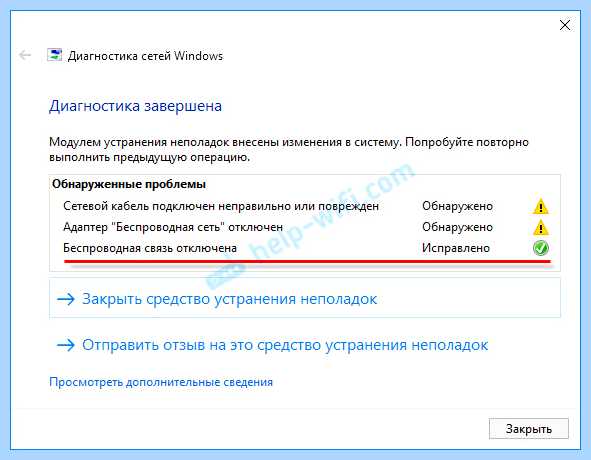591x460 pixels.
Task: Click the green check icon beside "Исправлено"
Action: (540, 248)
